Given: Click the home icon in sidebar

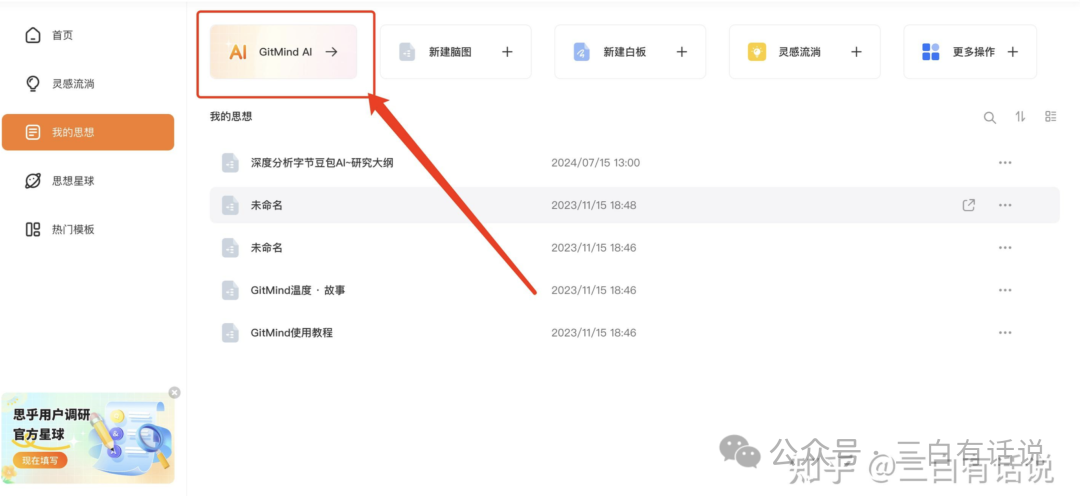Looking at the screenshot, I should (x=32, y=35).
